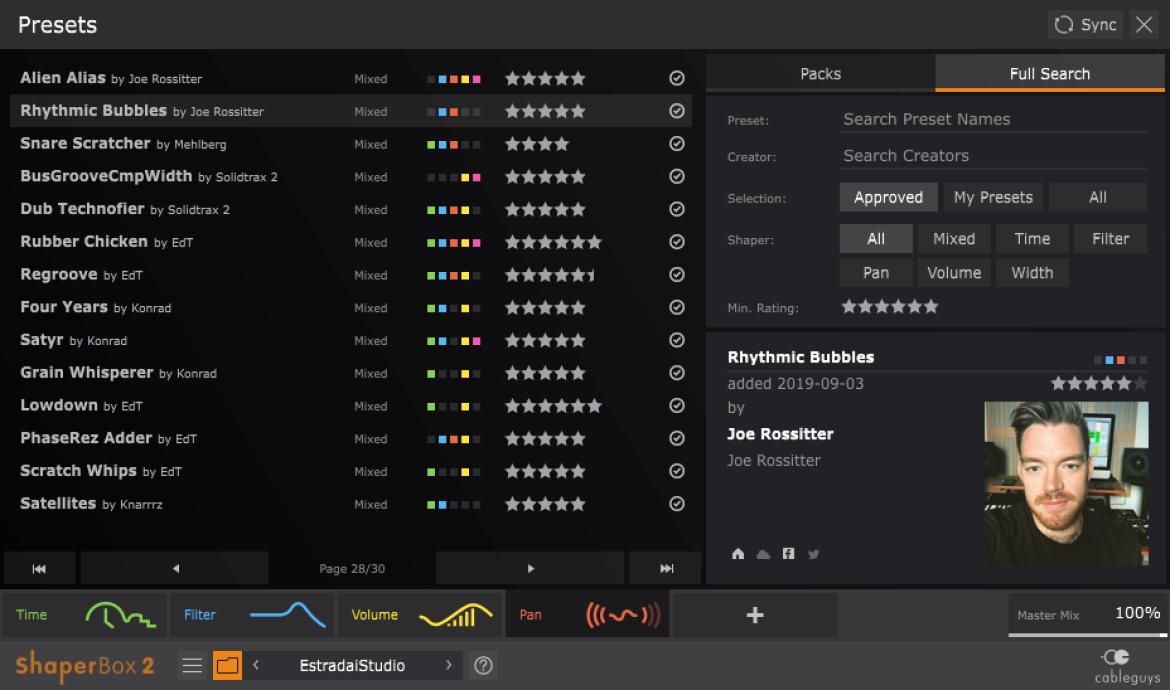1170x690 pixels.
Task: Select the Volume shaper tab
Action: click(421, 615)
